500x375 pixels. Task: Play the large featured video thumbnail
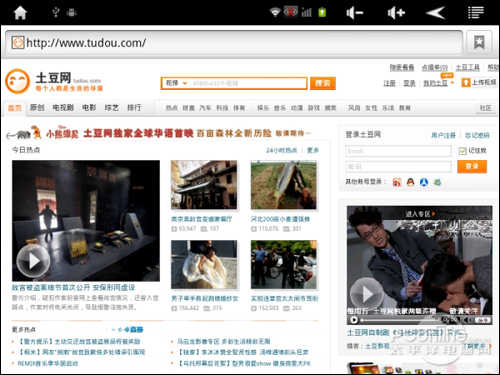click(86, 220)
